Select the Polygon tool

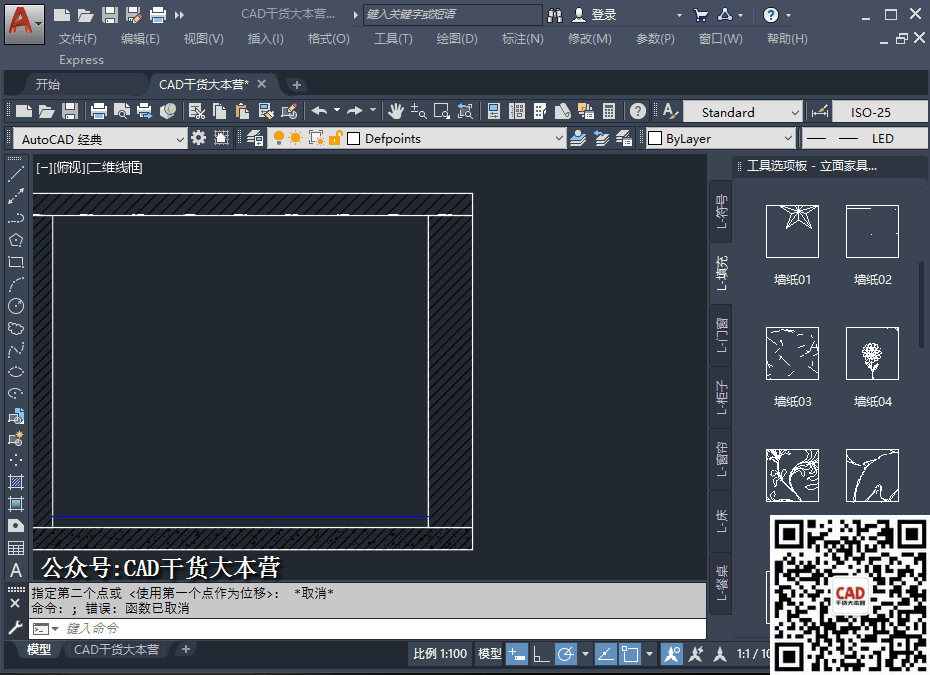pos(16,240)
